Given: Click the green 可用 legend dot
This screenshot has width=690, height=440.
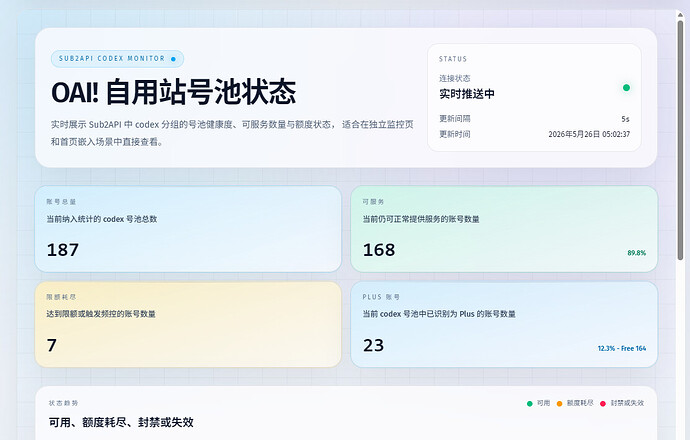Looking at the screenshot, I should click(530, 403).
